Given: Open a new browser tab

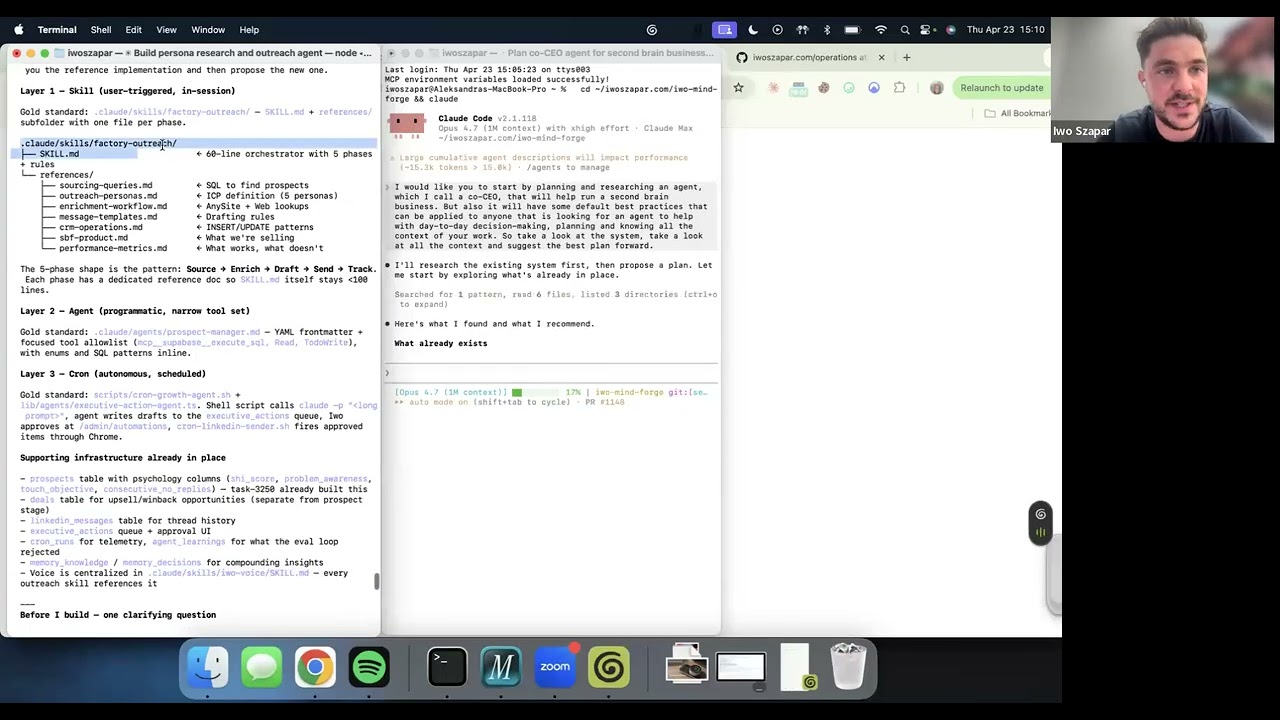Looking at the screenshot, I should click(906, 58).
